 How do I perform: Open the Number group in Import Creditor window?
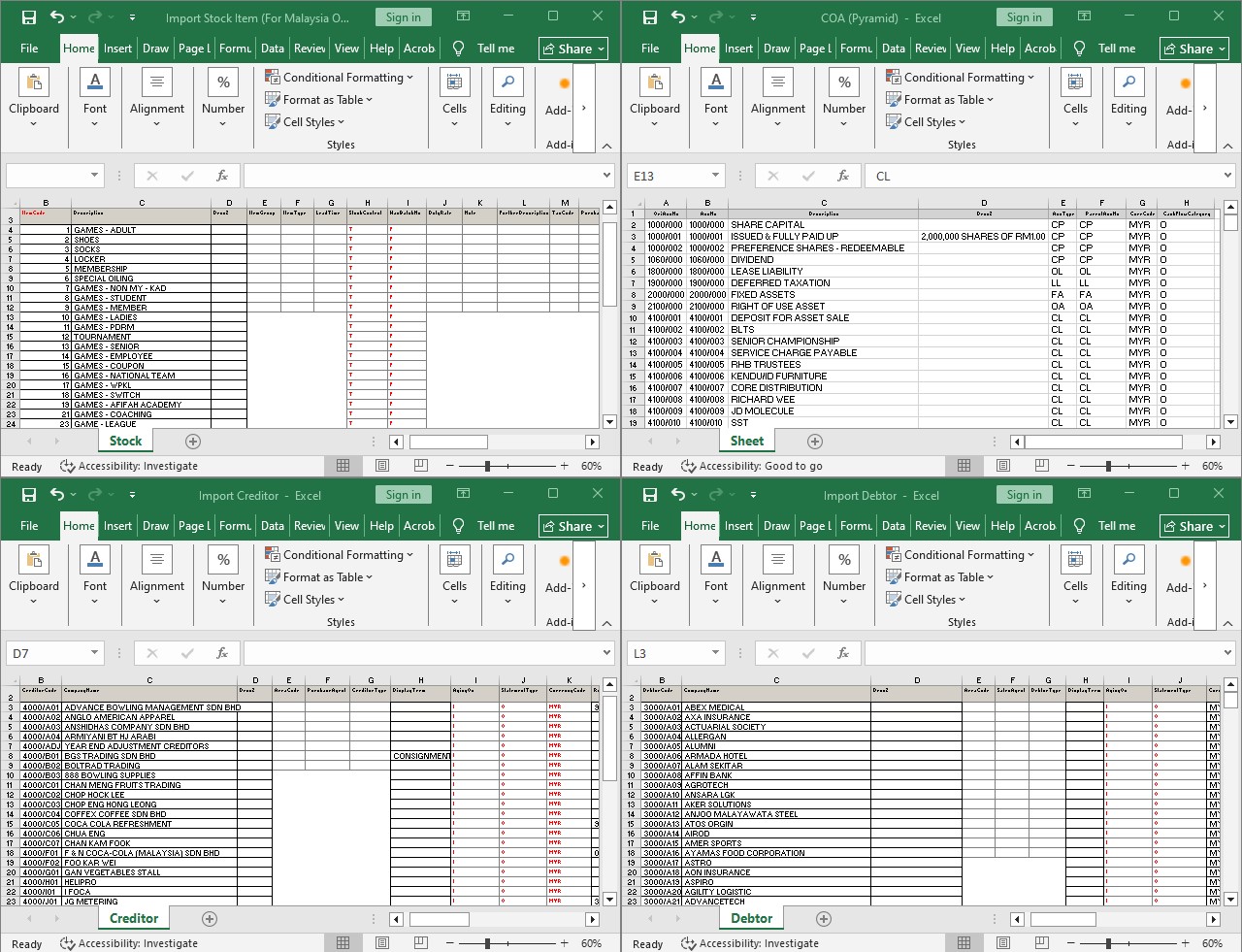(223, 574)
